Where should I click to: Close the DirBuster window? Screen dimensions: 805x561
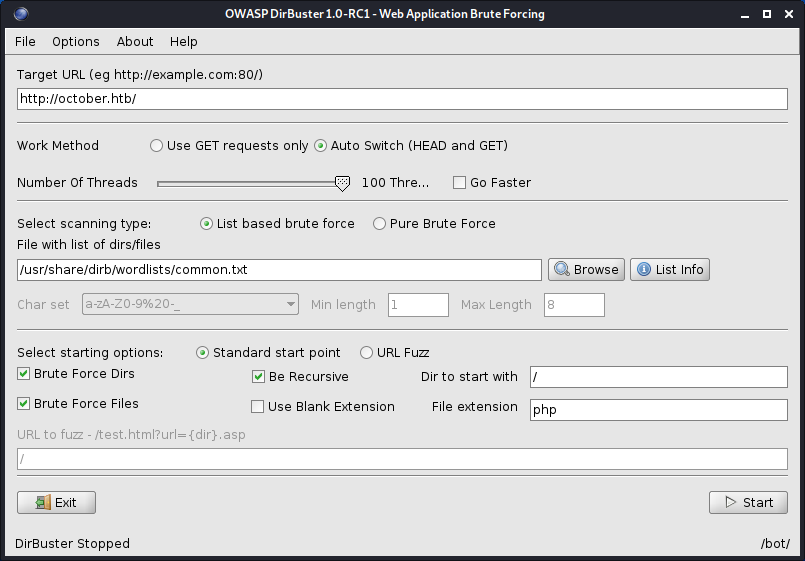pos(789,14)
